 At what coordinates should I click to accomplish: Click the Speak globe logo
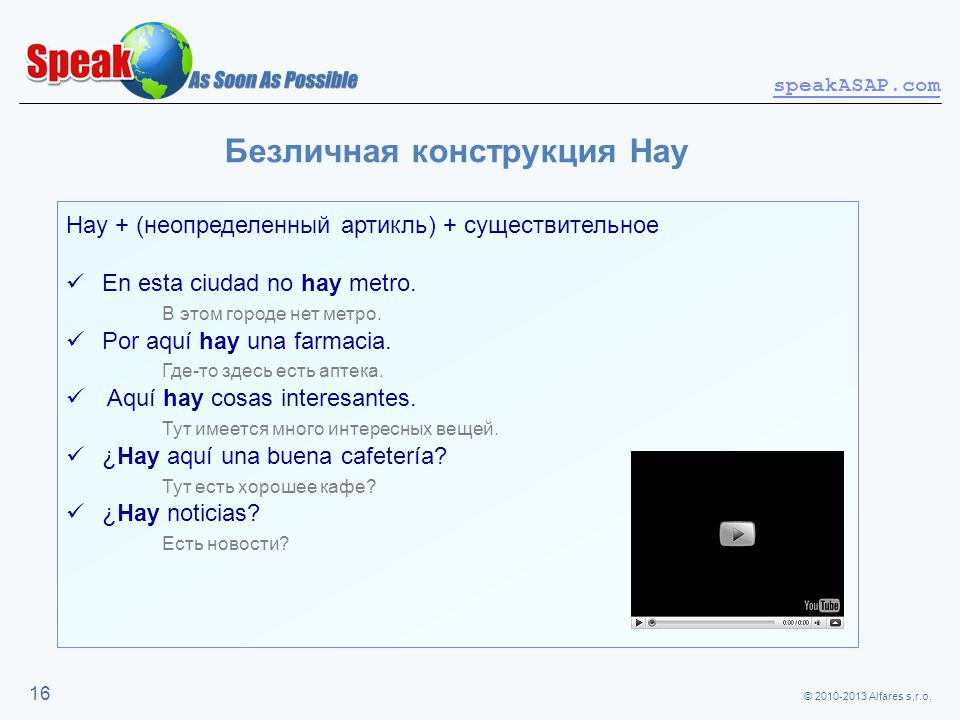click(109, 61)
